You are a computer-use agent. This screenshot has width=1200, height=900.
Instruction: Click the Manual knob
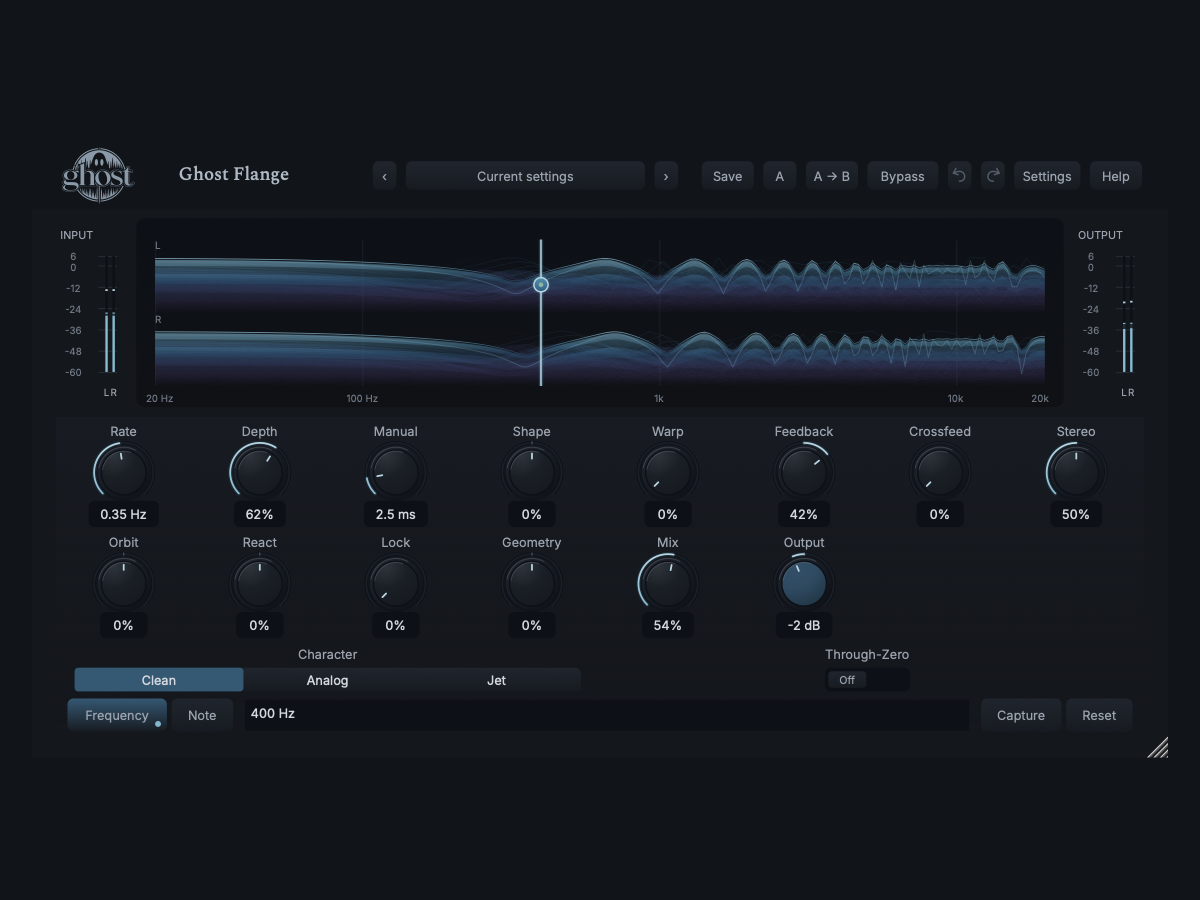pos(395,472)
